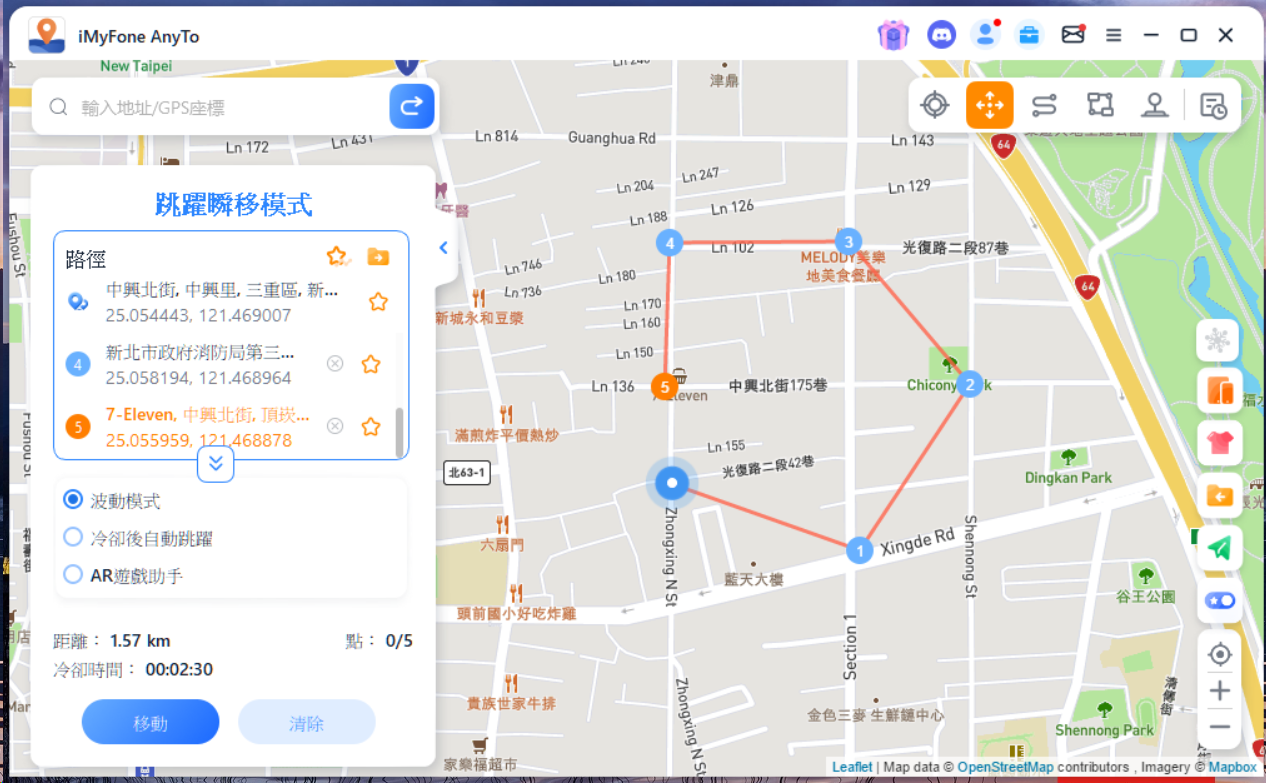Select the jump teleport mode icon
This screenshot has width=1266, height=783.
(x=989, y=105)
